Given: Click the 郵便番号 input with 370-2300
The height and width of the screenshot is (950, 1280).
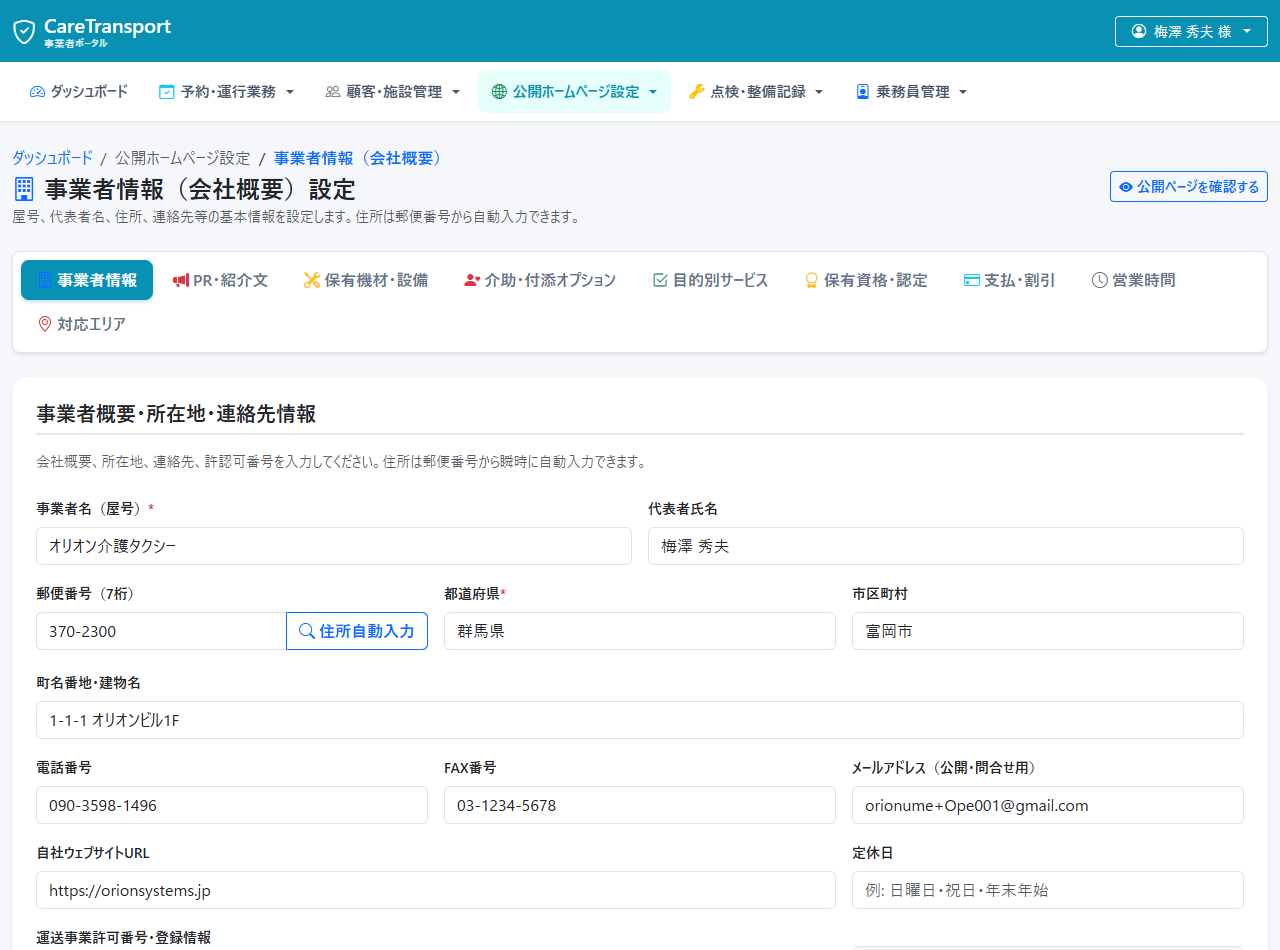Looking at the screenshot, I should pyautogui.click(x=161, y=631).
